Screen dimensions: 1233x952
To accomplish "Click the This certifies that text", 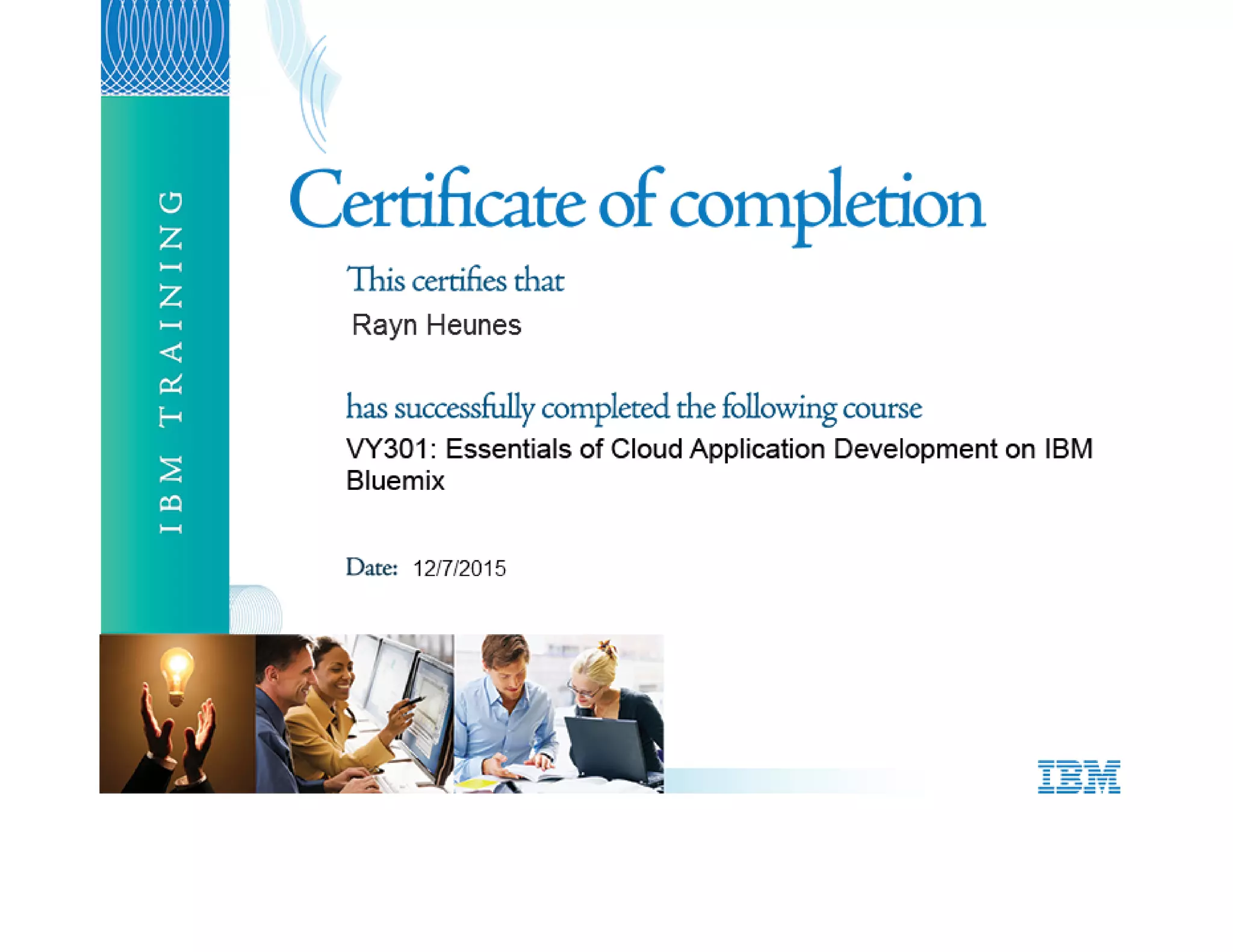I will 455,280.
